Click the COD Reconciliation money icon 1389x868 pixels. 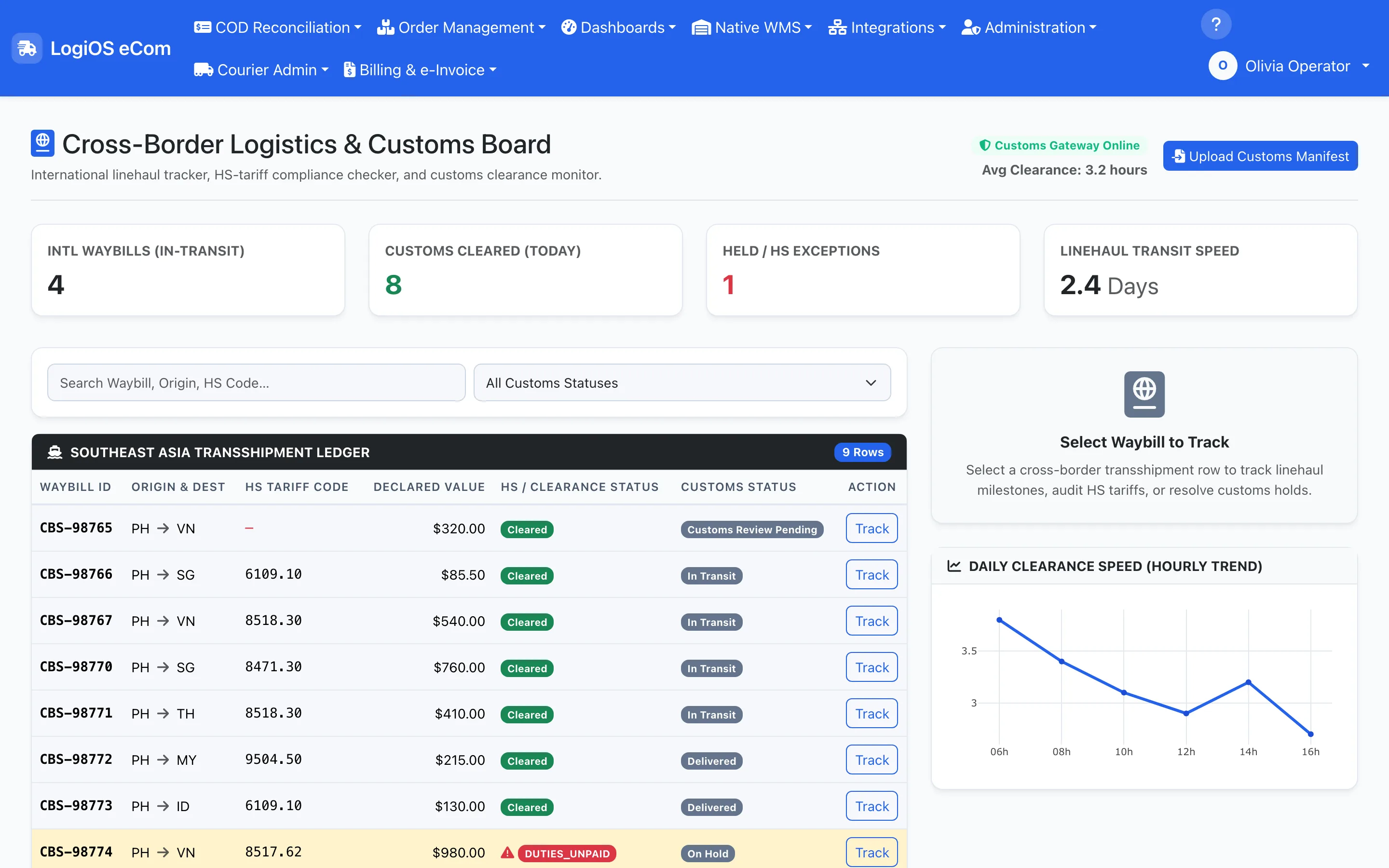pyautogui.click(x=202, y=27)
